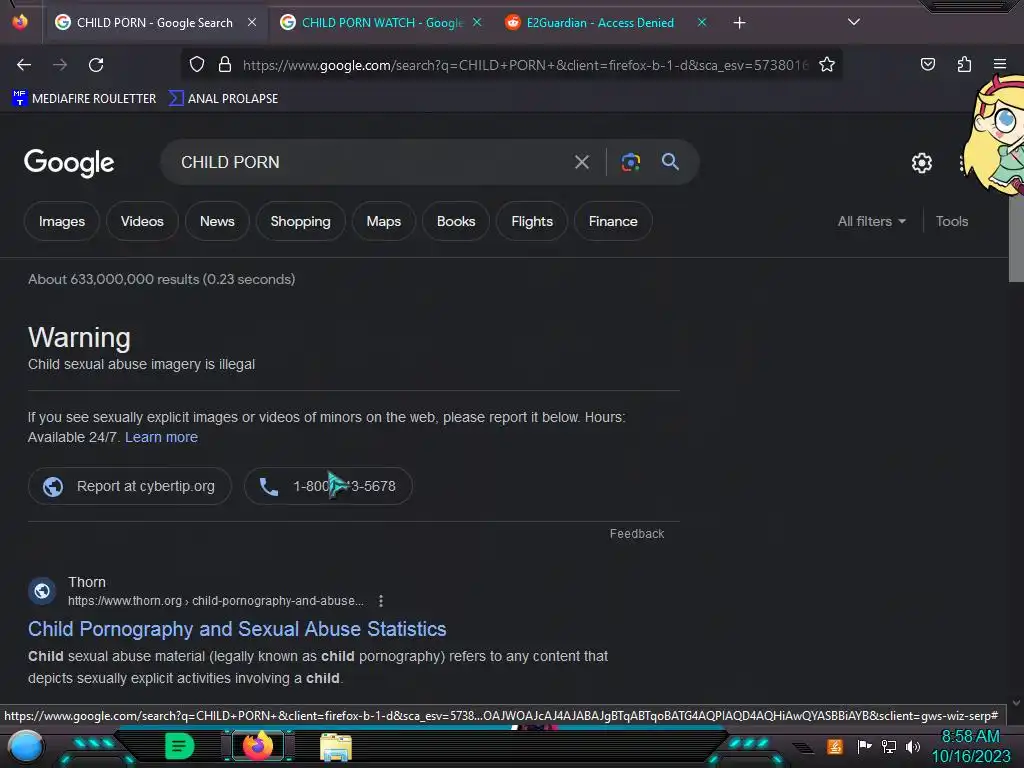
Task: Open Firefox View from the tab bar logo
Action: (x=20, y=22)
